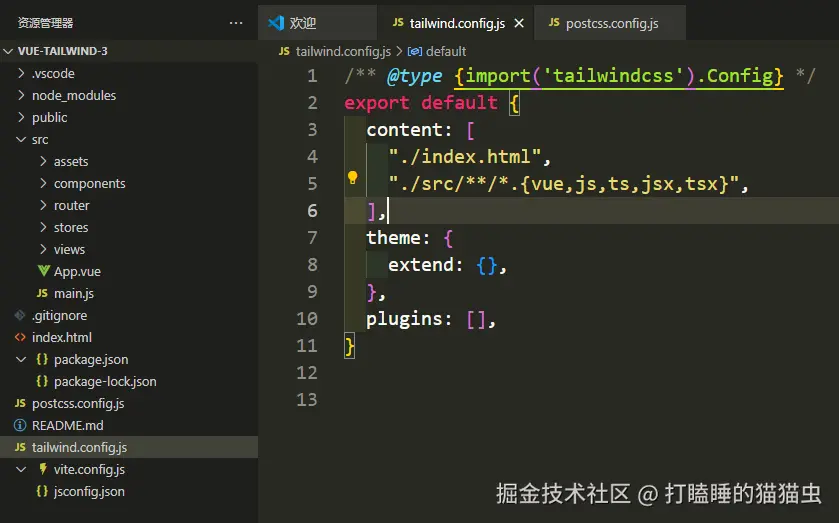Click the export keyword on line 2
The height and width of the screenshot is (523, 839).
pyautogui.click(x=377, y=103)
